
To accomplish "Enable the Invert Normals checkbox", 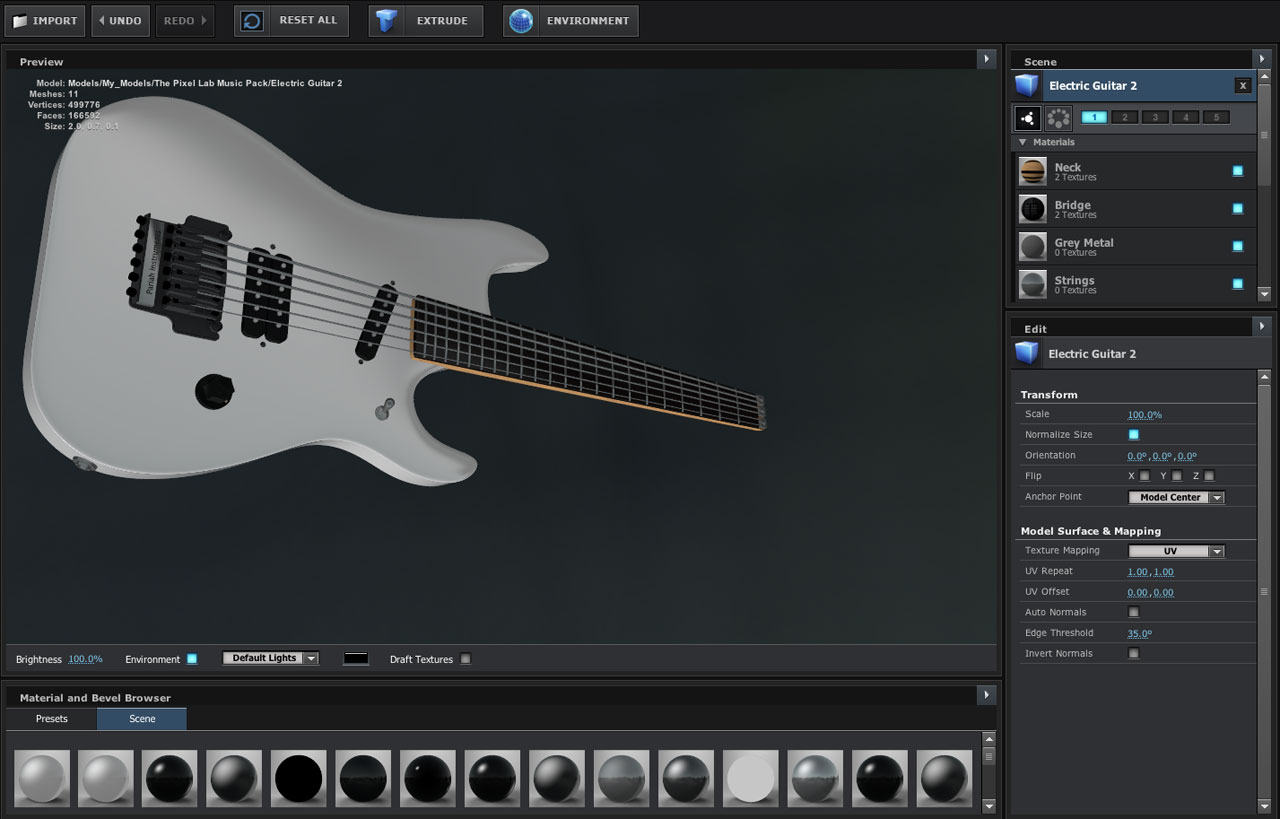I will click(x=1134, y=653).
